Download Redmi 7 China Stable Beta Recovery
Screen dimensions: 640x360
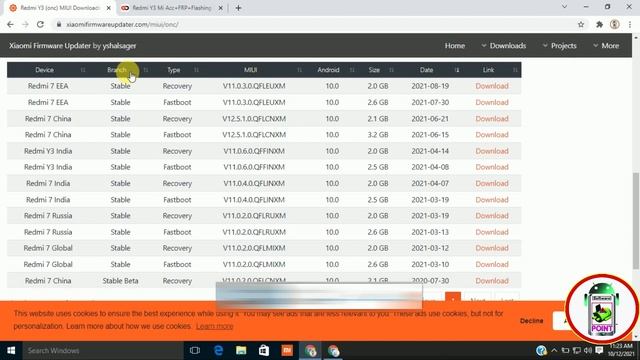click(x=492, y=281)
